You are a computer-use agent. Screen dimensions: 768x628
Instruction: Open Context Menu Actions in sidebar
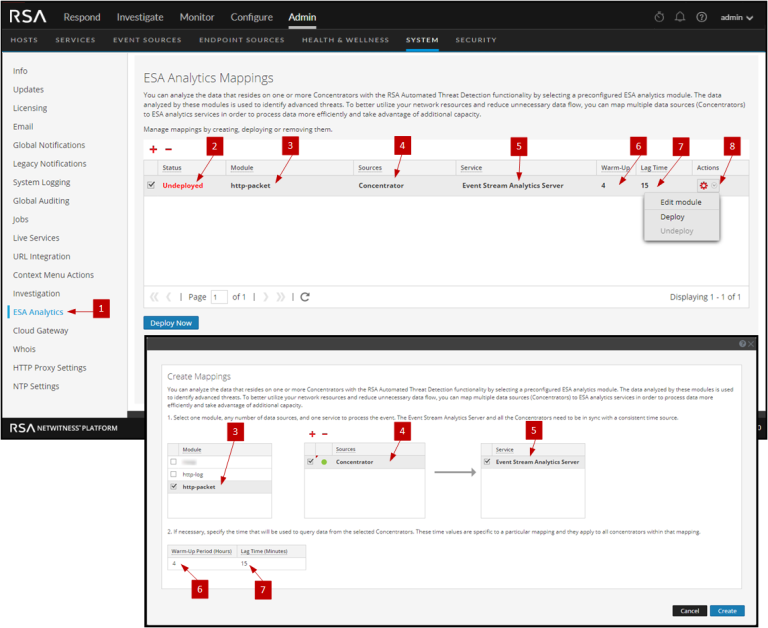click(53, 275)
